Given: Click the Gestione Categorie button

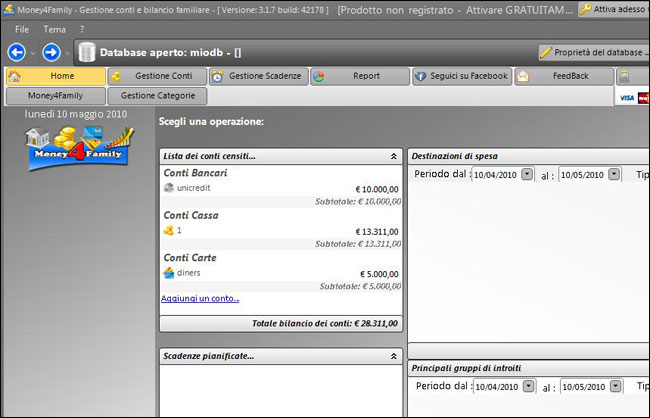Looking at the screenshot, I should tap(157, 96).
